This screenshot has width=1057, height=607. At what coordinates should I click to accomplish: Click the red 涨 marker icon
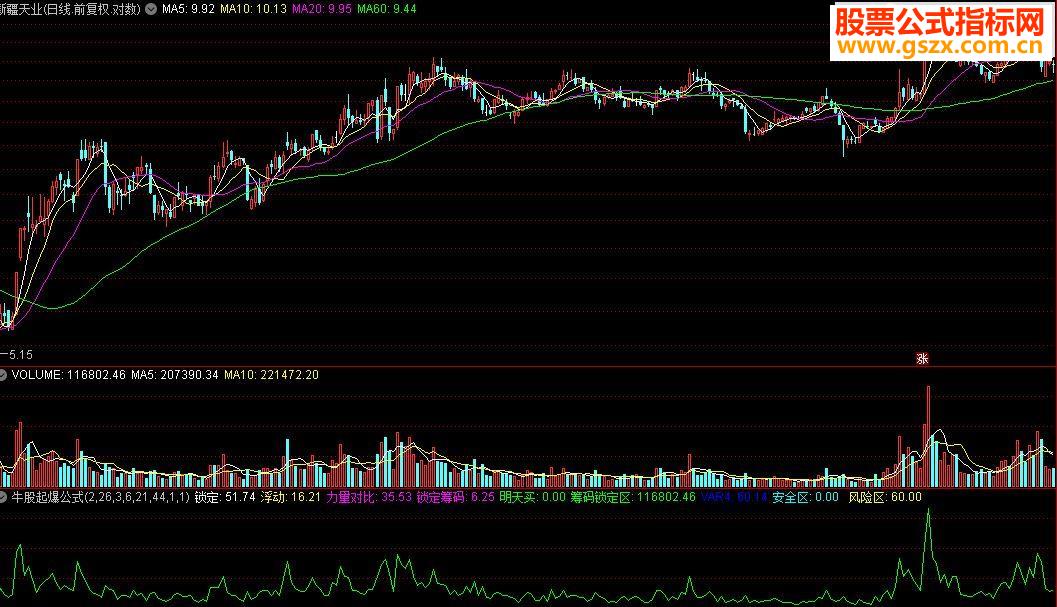922,359
